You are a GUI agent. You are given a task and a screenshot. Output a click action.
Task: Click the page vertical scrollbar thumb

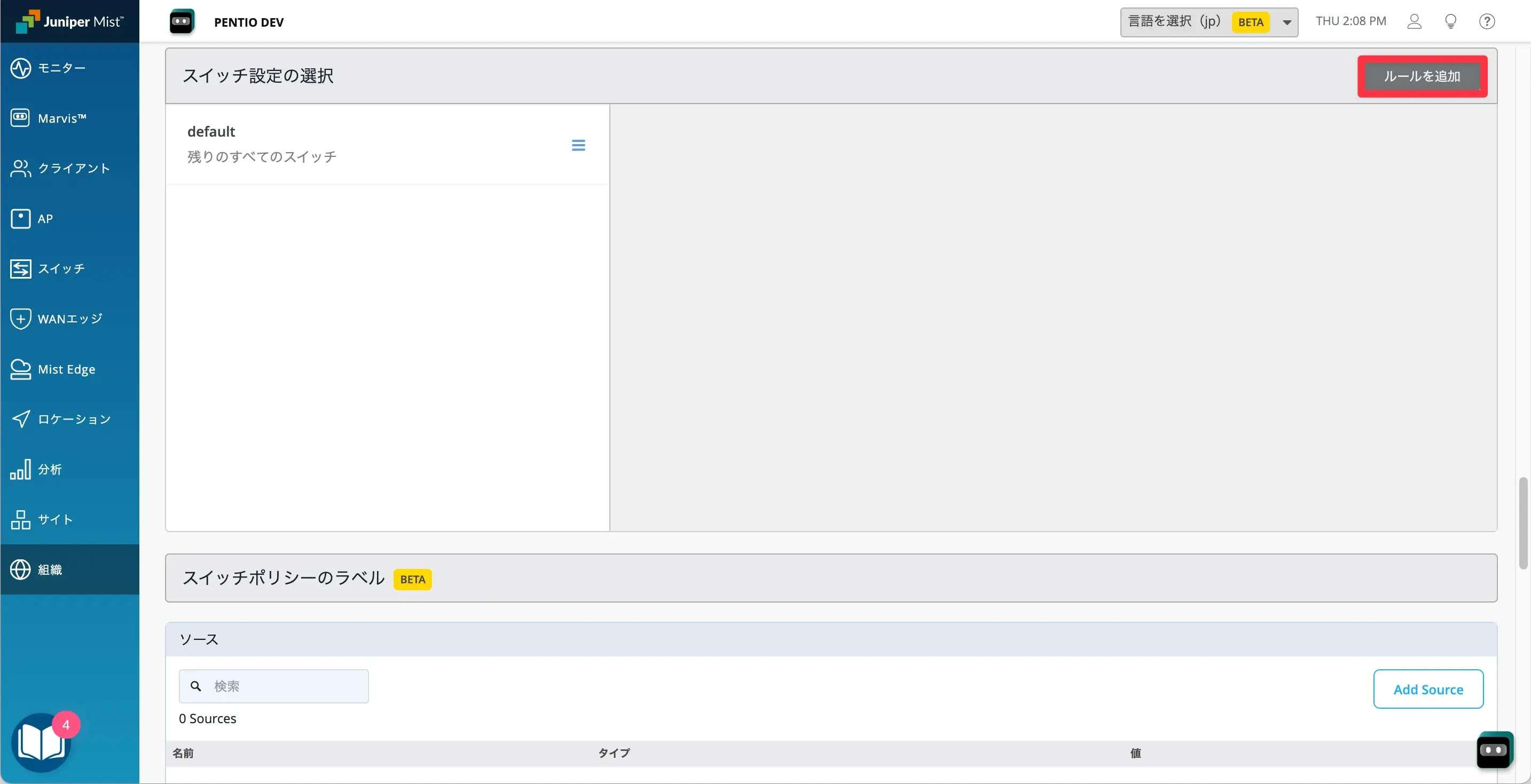tap(1522, 522)
